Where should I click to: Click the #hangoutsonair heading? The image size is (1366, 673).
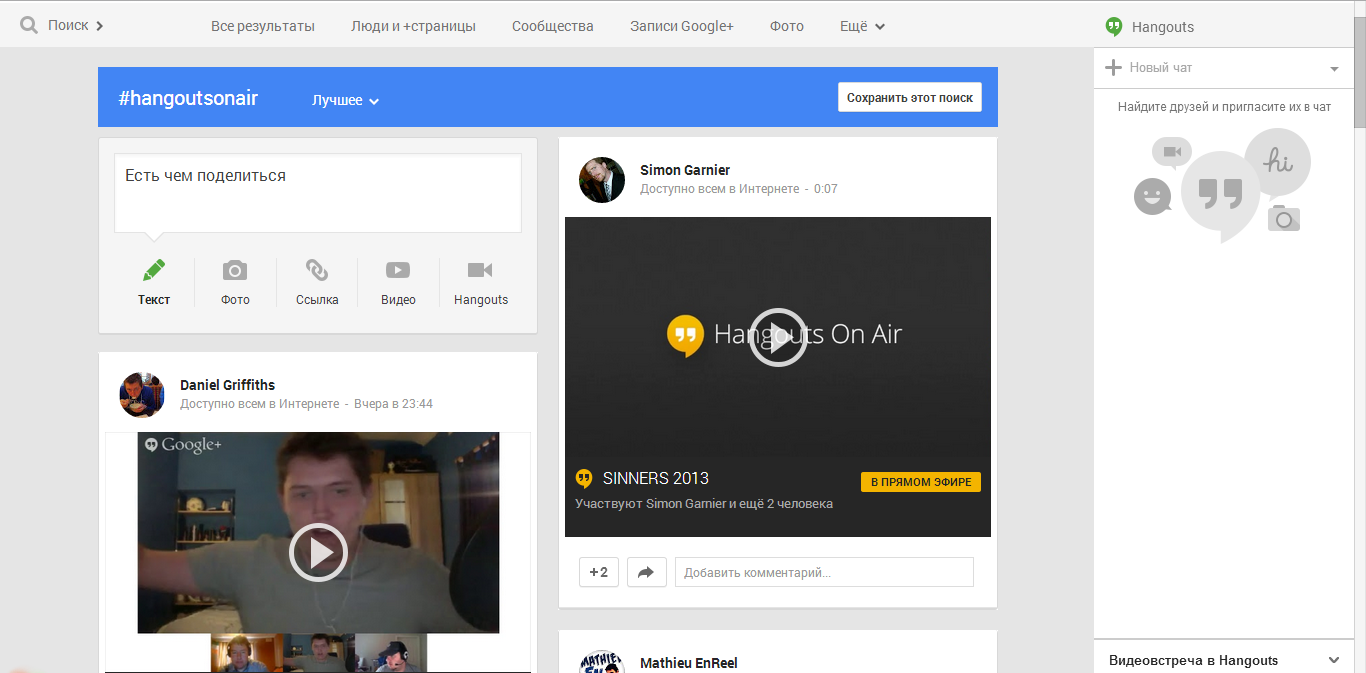click(x=188, y=98)
